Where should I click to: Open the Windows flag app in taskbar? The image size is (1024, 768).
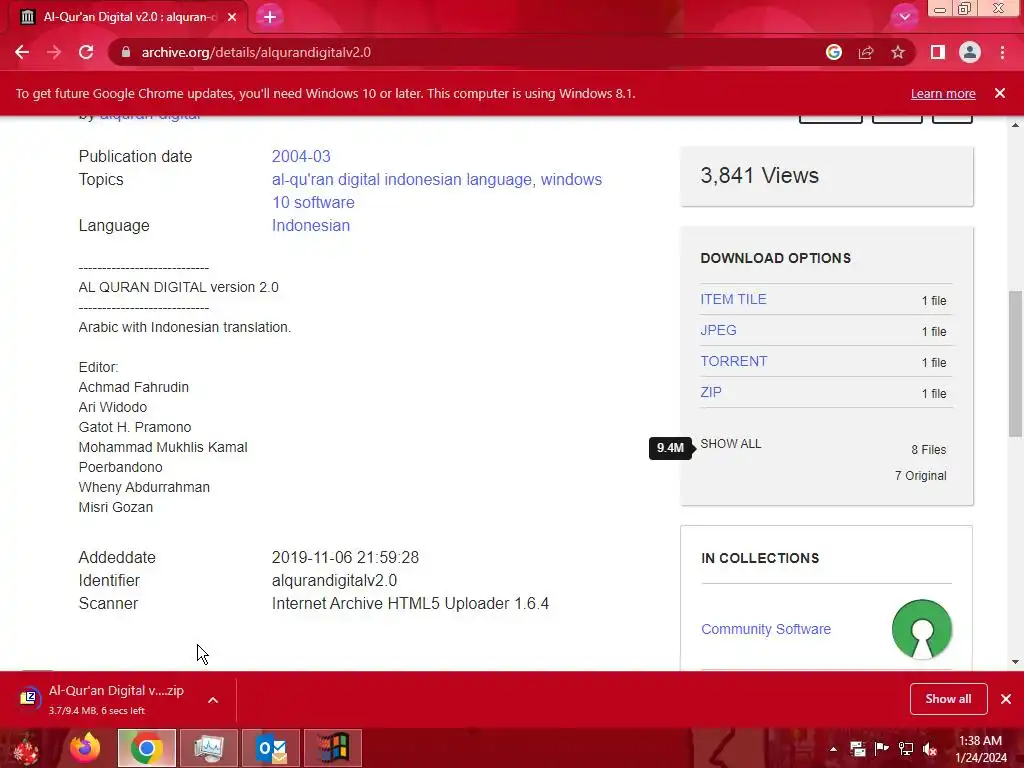coord(333,748)
